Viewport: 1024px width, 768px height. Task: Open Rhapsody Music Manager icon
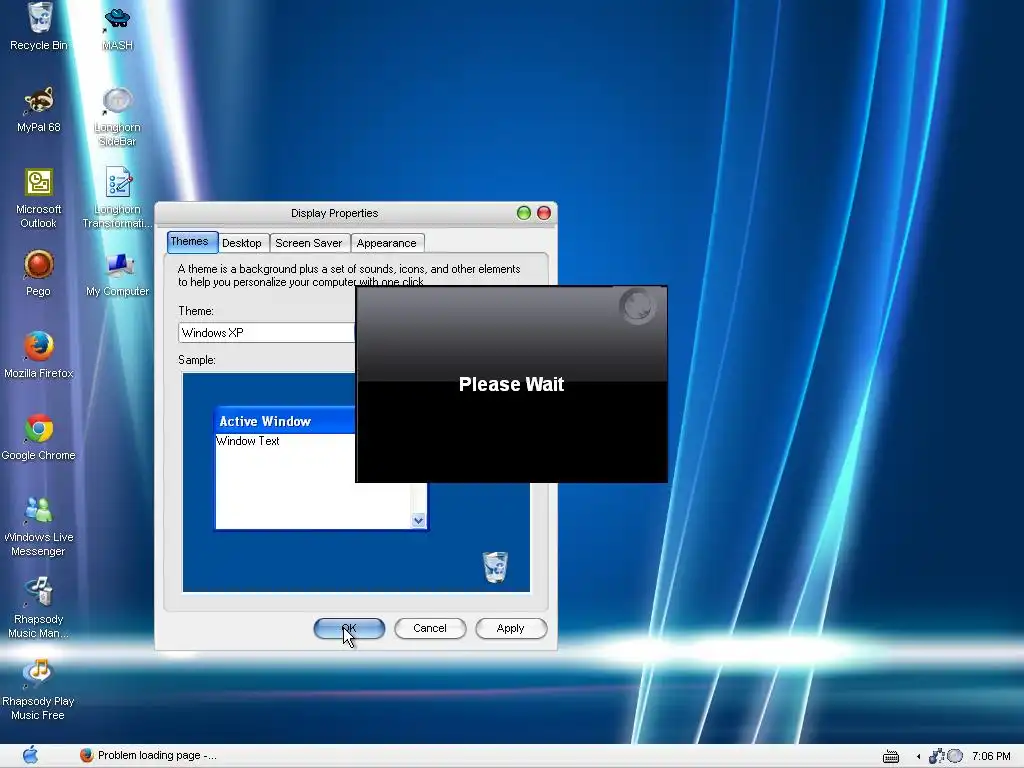click(39, 592)
